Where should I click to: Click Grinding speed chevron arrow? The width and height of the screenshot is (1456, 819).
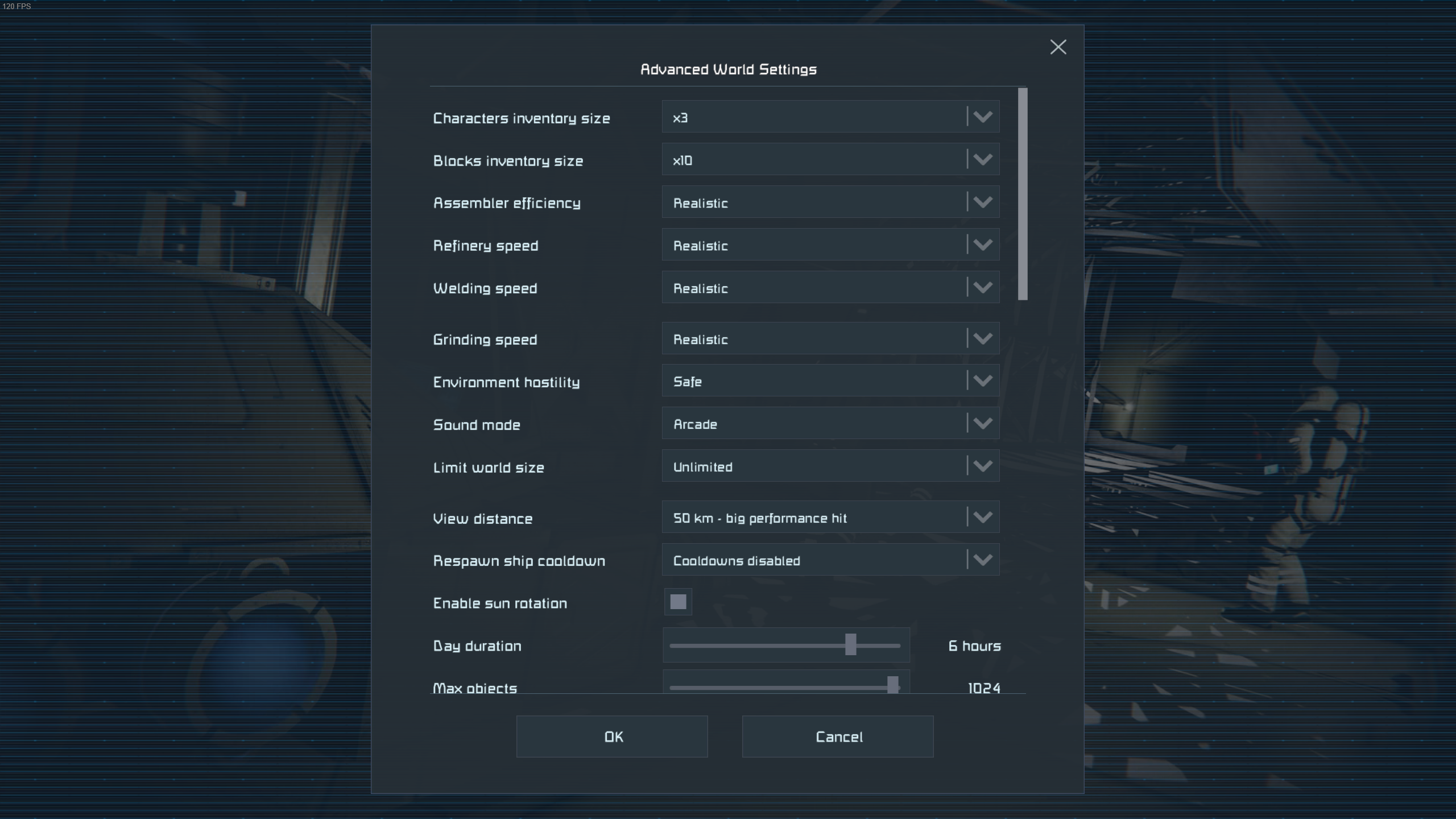click(982, 339)
